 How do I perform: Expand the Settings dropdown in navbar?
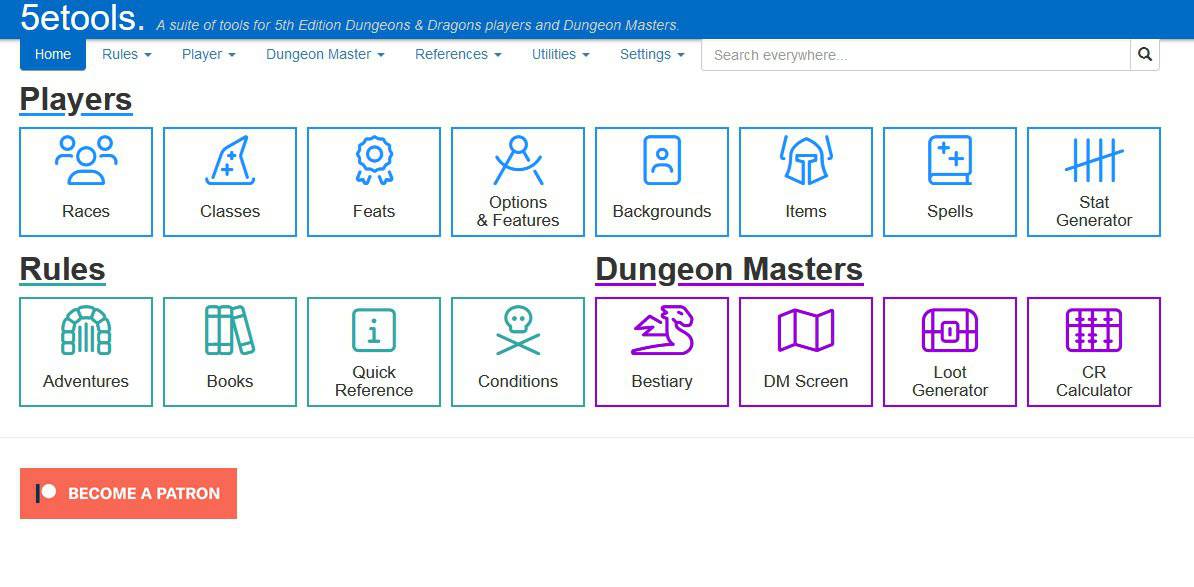[x=652, y=55]
